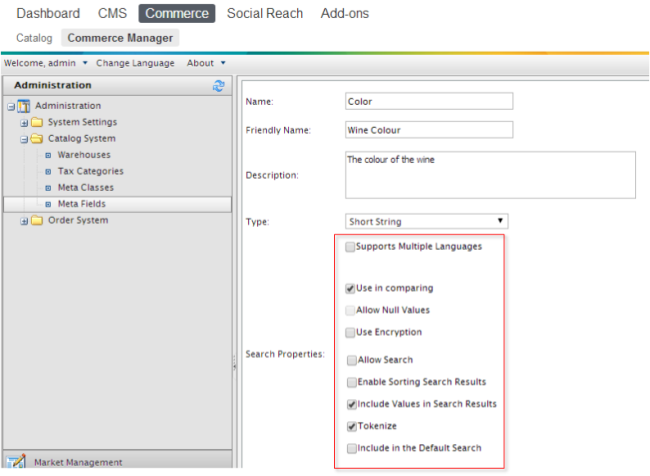
Task: Click the Market Management icon
Action: click(x=15, y=462)
